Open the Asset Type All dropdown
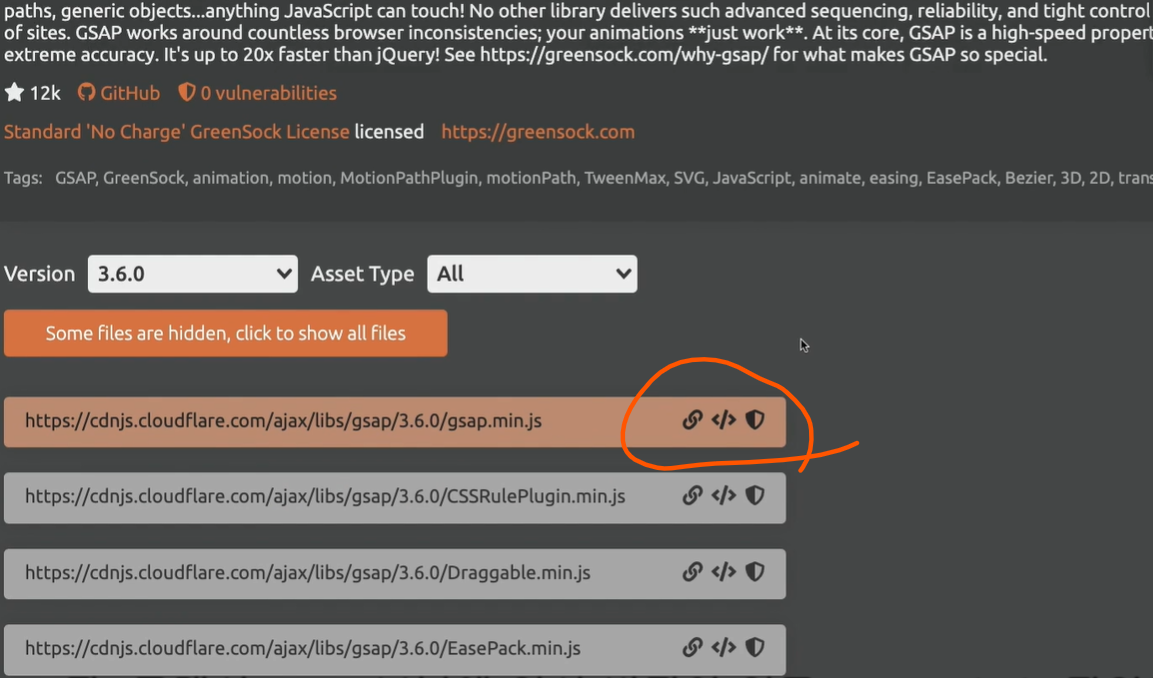The width and height of the screenshot is (1153, 678). (x=532, y=274)
